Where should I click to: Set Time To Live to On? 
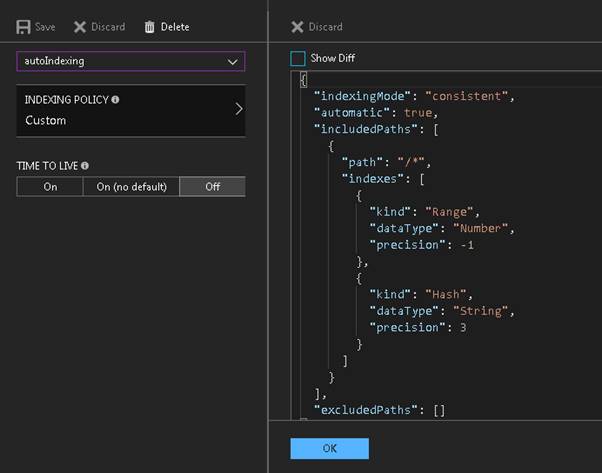(x=50, y=187)
